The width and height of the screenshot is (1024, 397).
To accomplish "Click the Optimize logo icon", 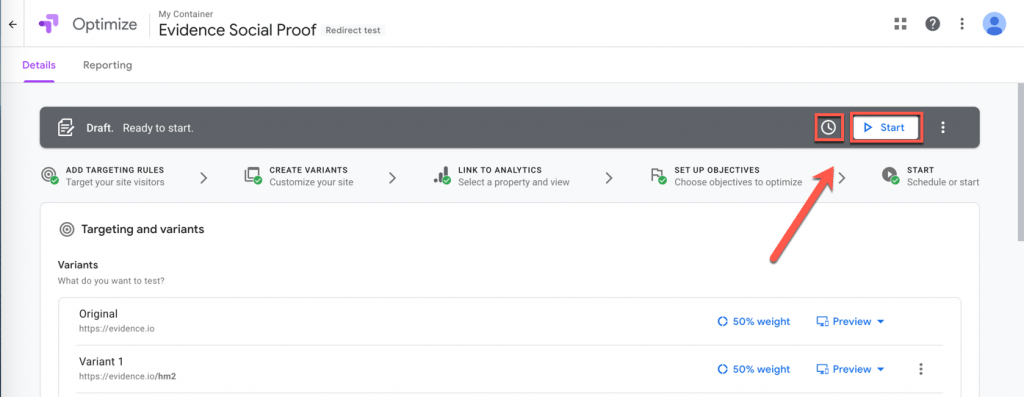I will point(49,24).
